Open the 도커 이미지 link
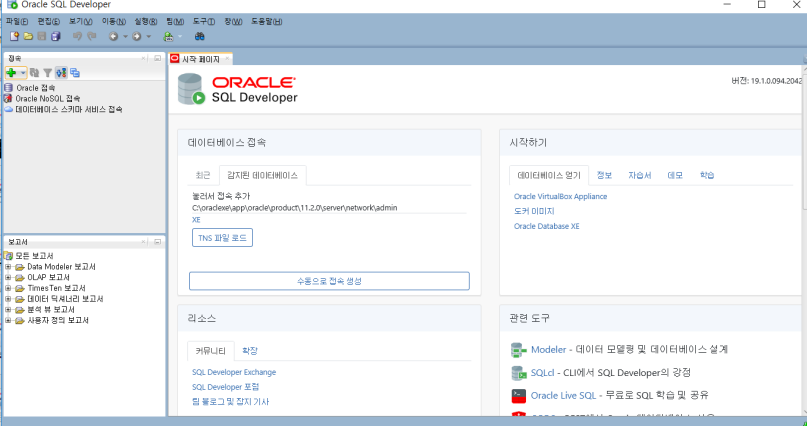The width and height of the screenshot is (807, 426). pos(534,211)
